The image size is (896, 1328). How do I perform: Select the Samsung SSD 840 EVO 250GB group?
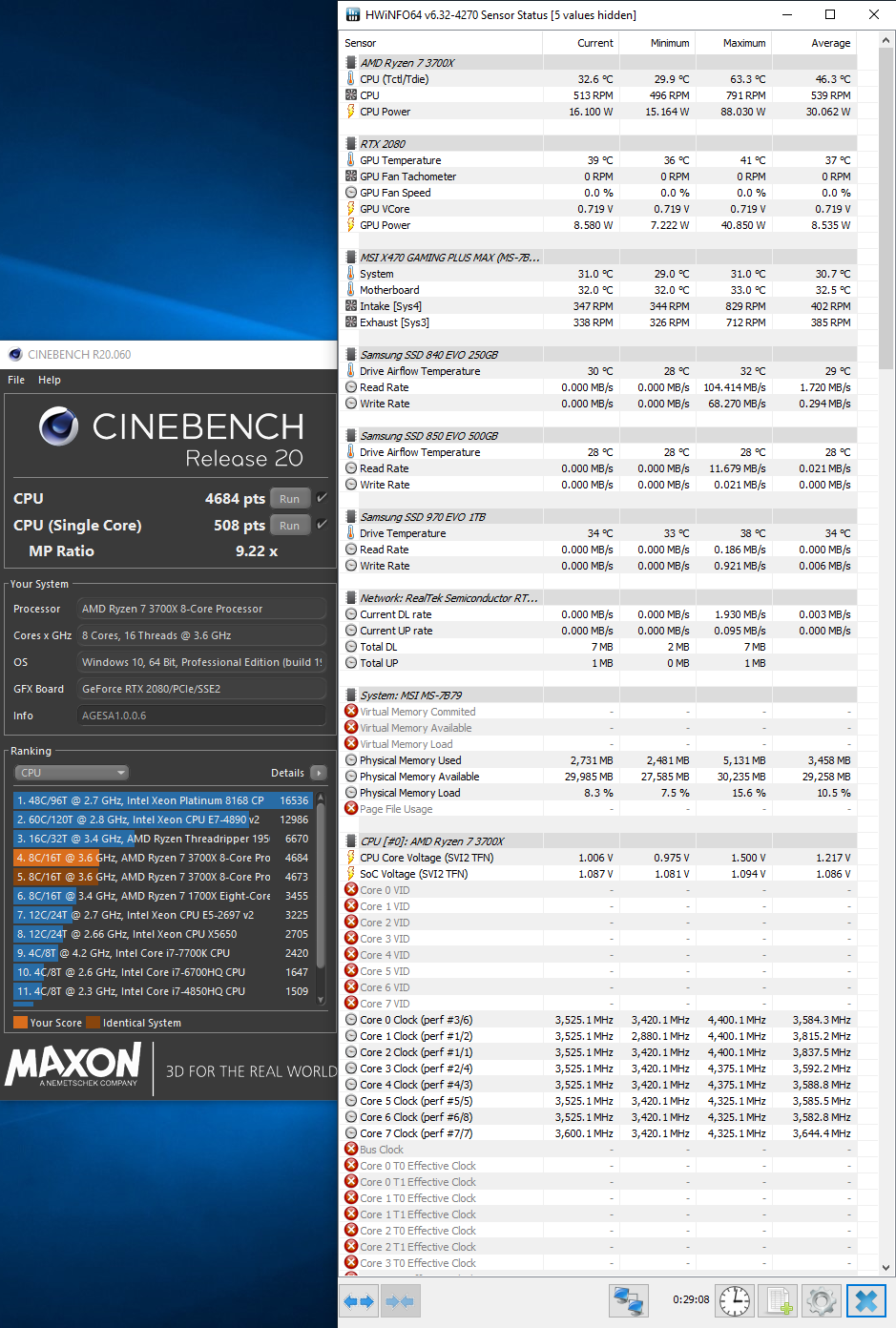click(x=599, y=355)
